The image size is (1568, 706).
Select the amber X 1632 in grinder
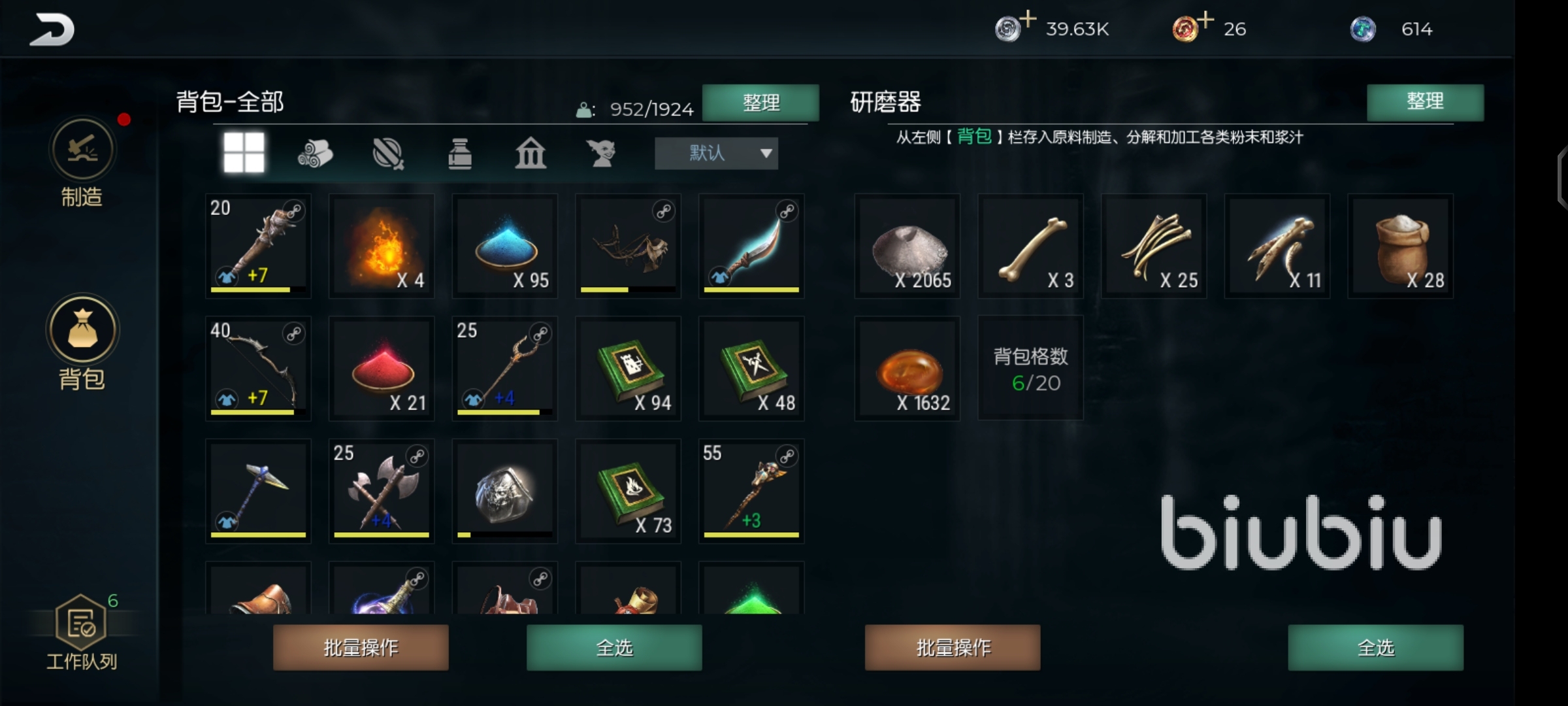(x=907, y=369)
